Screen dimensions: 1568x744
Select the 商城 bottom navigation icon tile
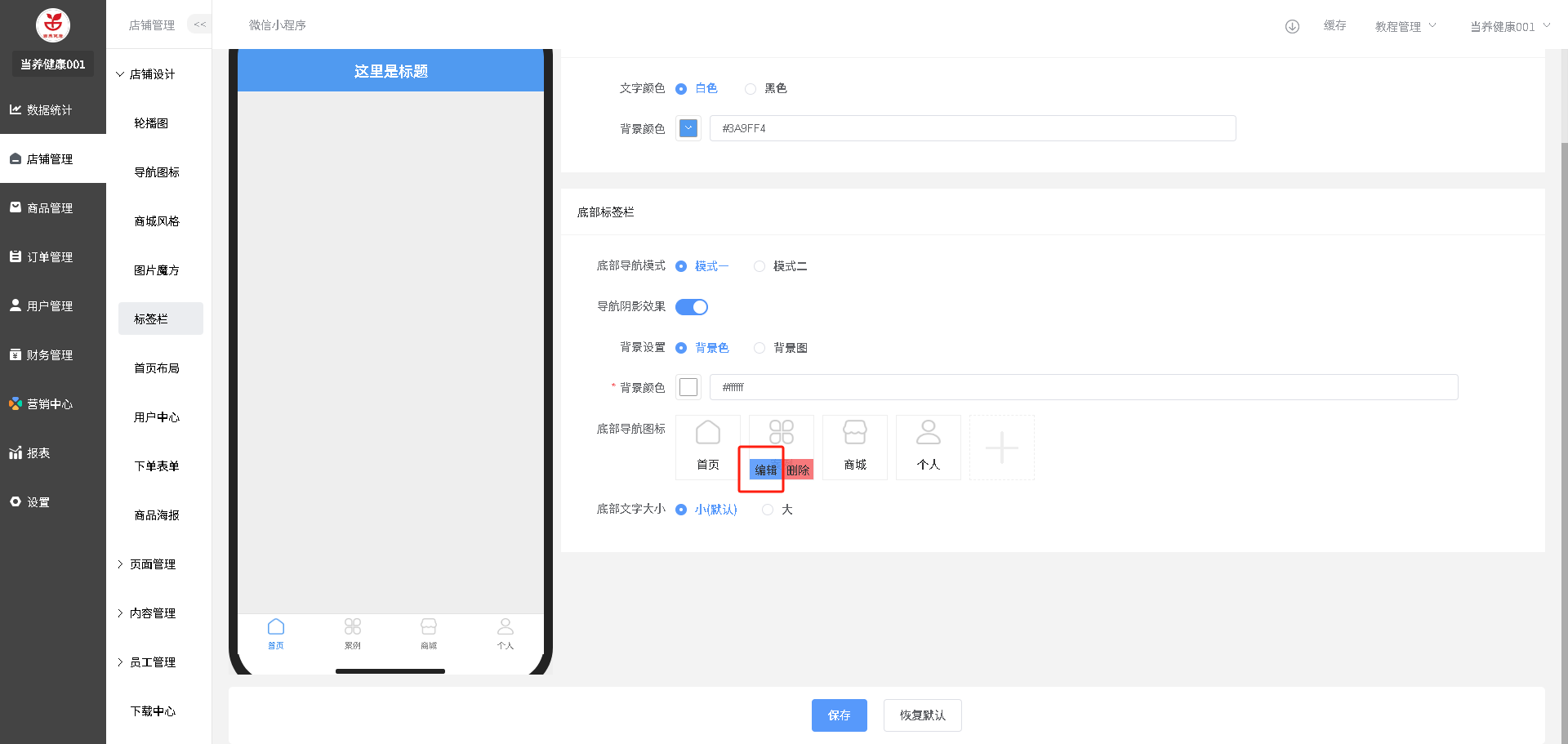pos(854,447)
